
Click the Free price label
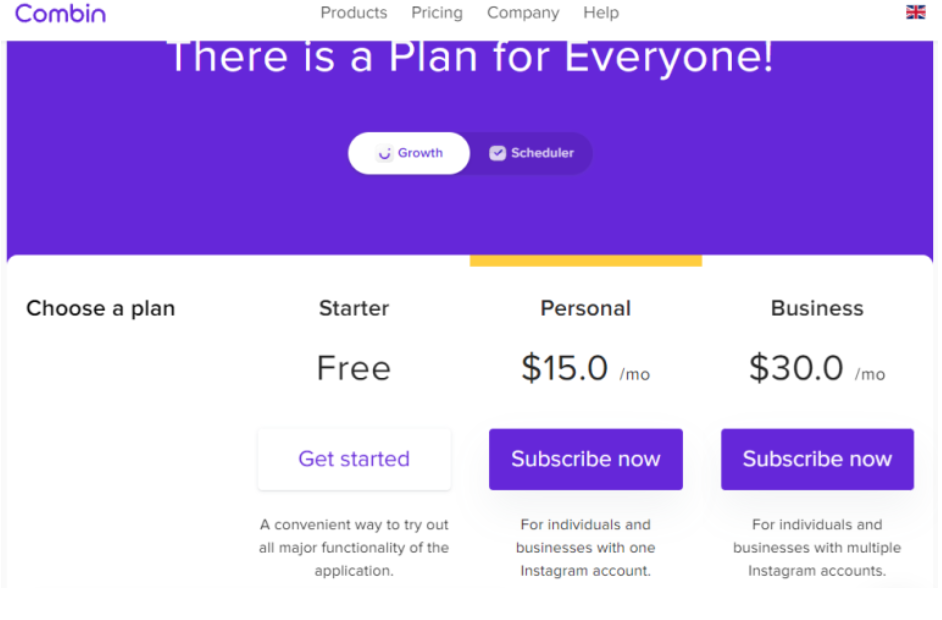(354, 368)
